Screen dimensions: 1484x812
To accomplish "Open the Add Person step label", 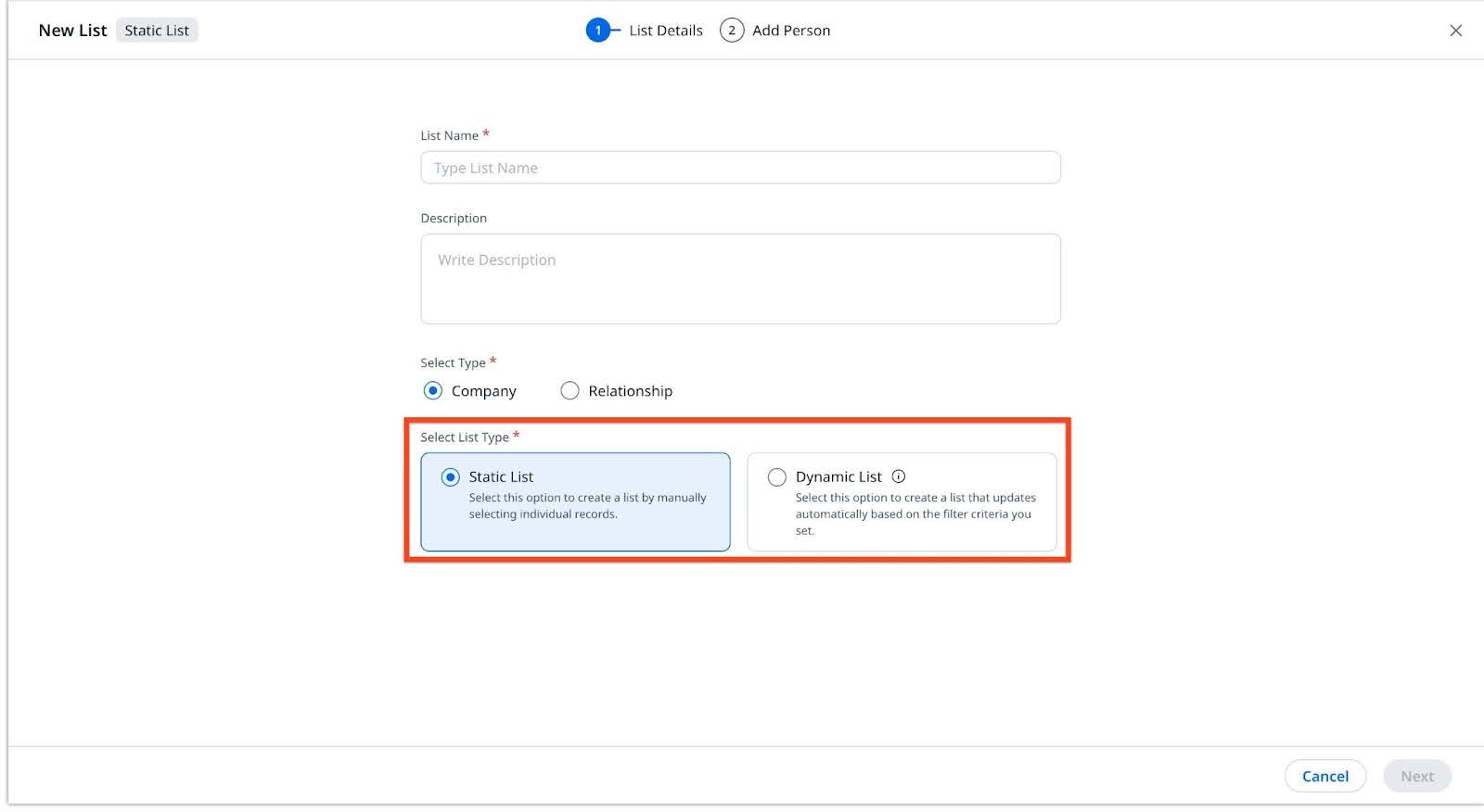I will 791,31.
